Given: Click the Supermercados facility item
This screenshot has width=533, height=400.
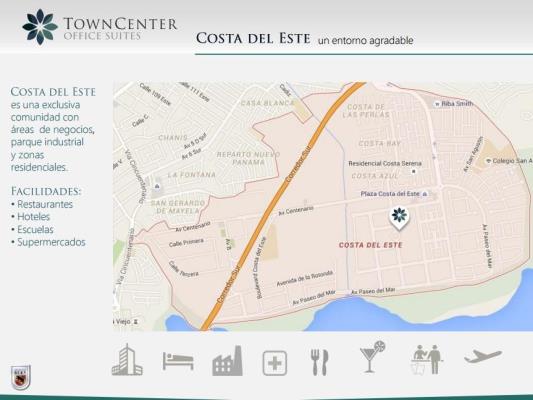Looking at the screenshot, I should tap(51, 242).
